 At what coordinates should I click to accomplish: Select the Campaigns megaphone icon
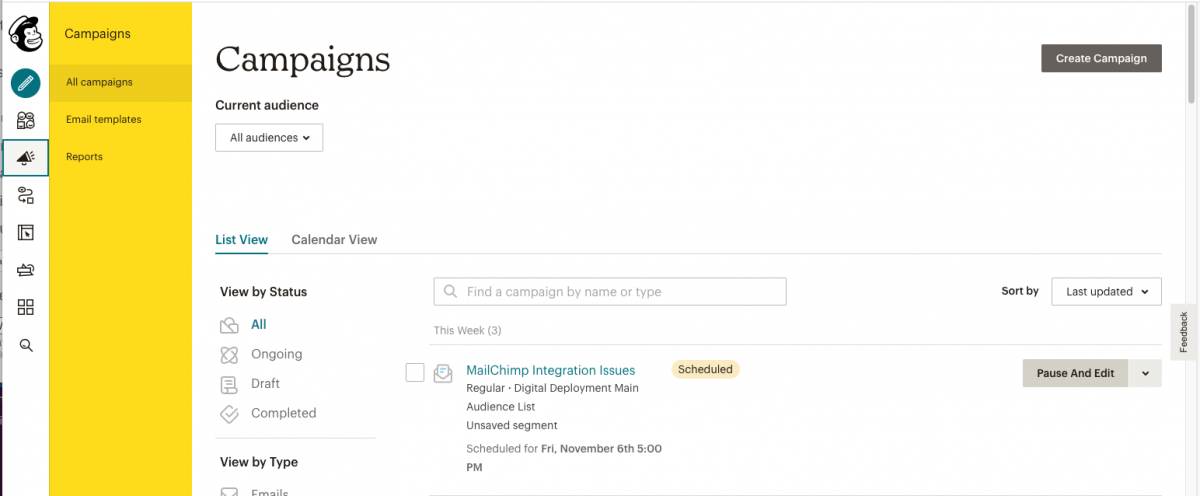[26, 158]
